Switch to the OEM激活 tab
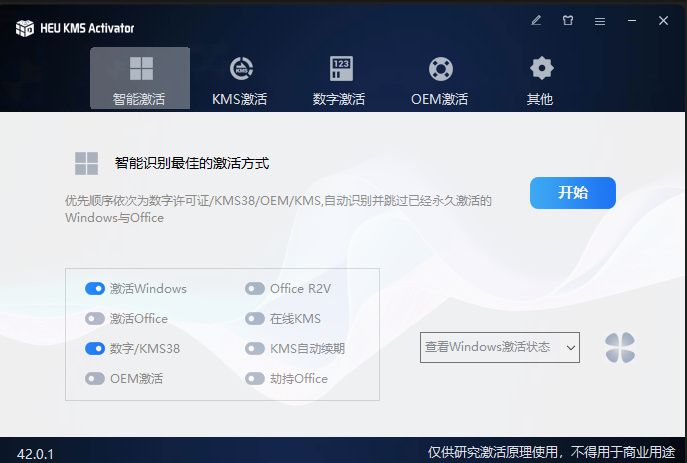 (x=440, y=81)
